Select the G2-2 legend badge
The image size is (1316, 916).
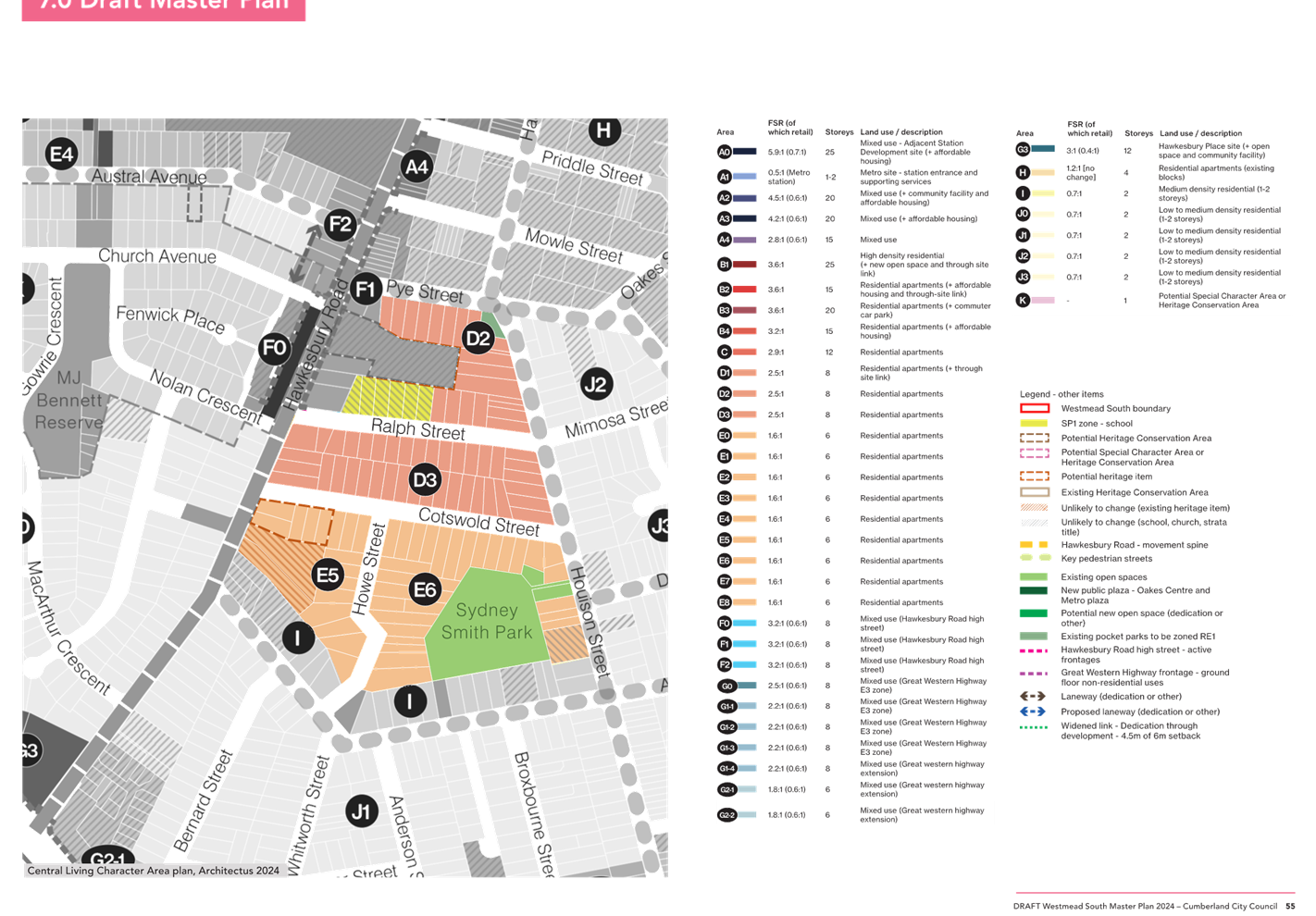click(726, 815)
